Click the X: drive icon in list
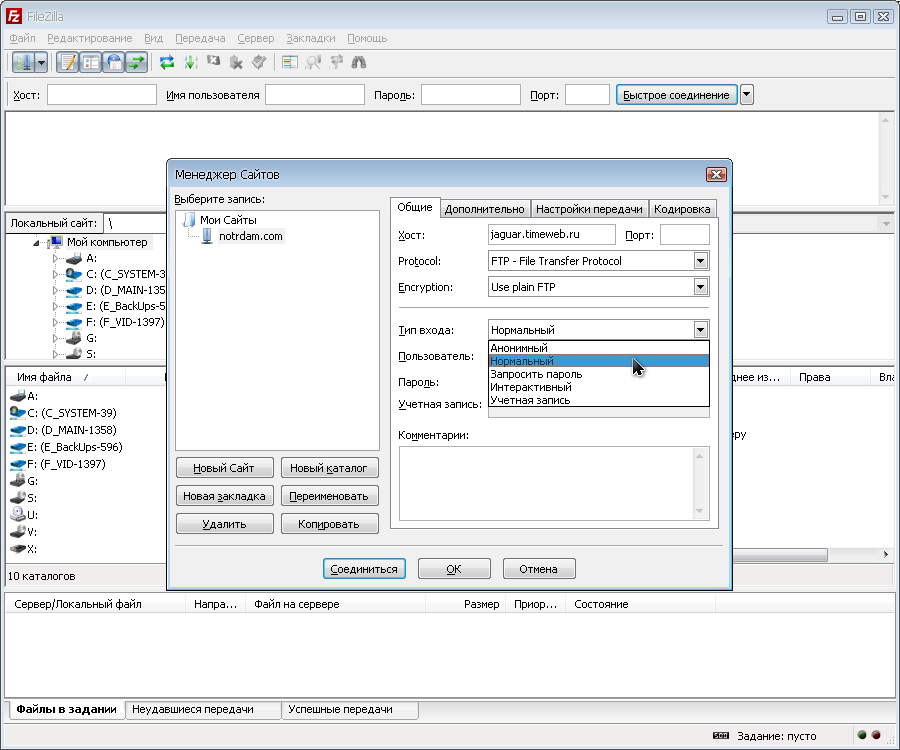Viewport: 900px width, 750px height. point(18,549)
